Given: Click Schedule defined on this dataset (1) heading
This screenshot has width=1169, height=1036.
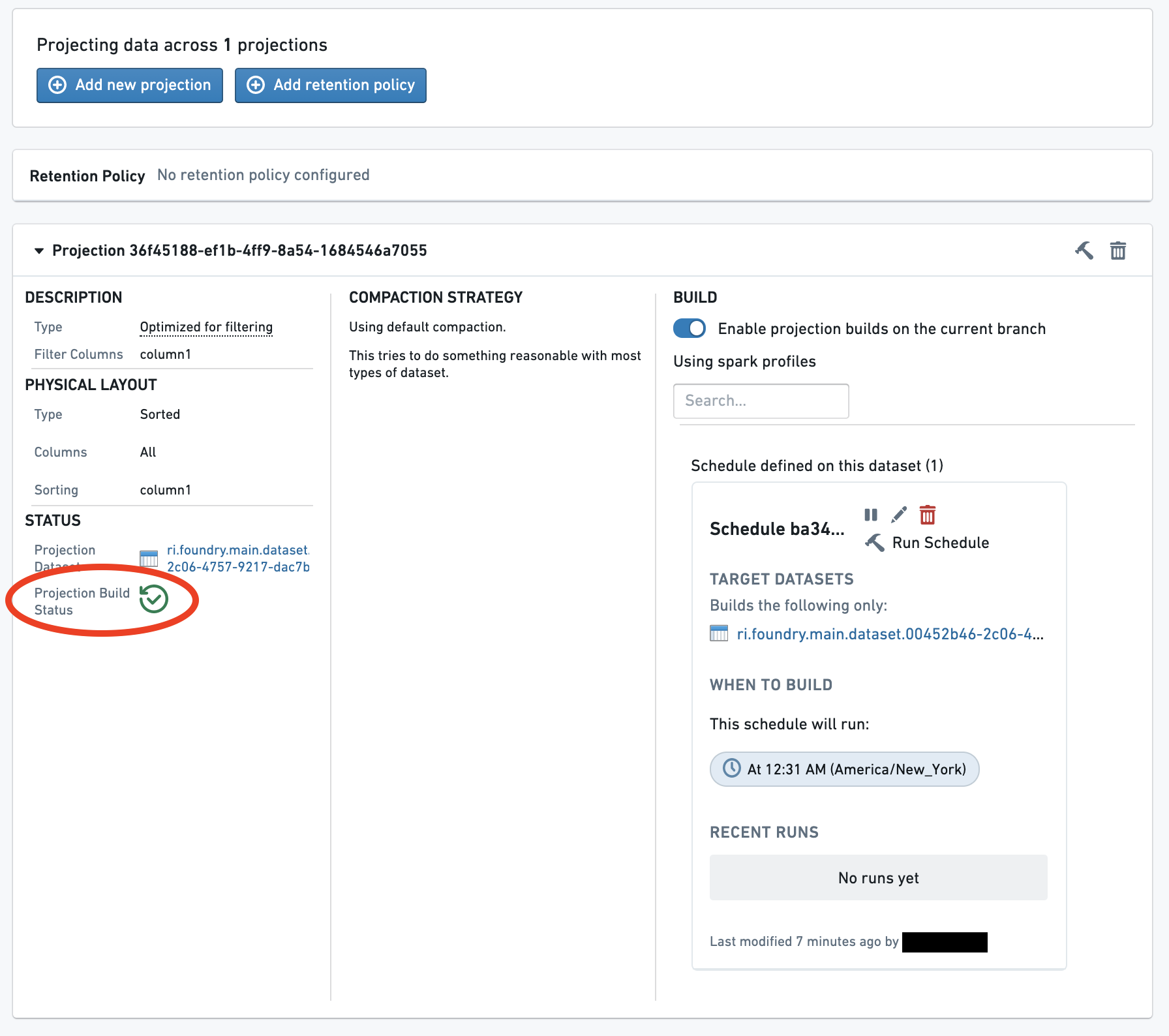Looking at the screenshot, I should [x=817, y=465].
